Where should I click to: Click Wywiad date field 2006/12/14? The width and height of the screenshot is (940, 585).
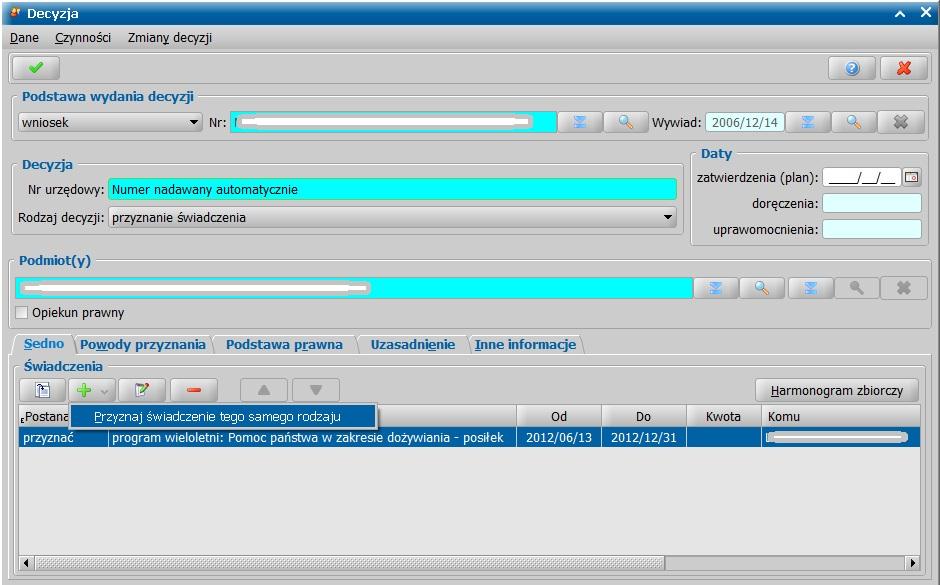745,122
